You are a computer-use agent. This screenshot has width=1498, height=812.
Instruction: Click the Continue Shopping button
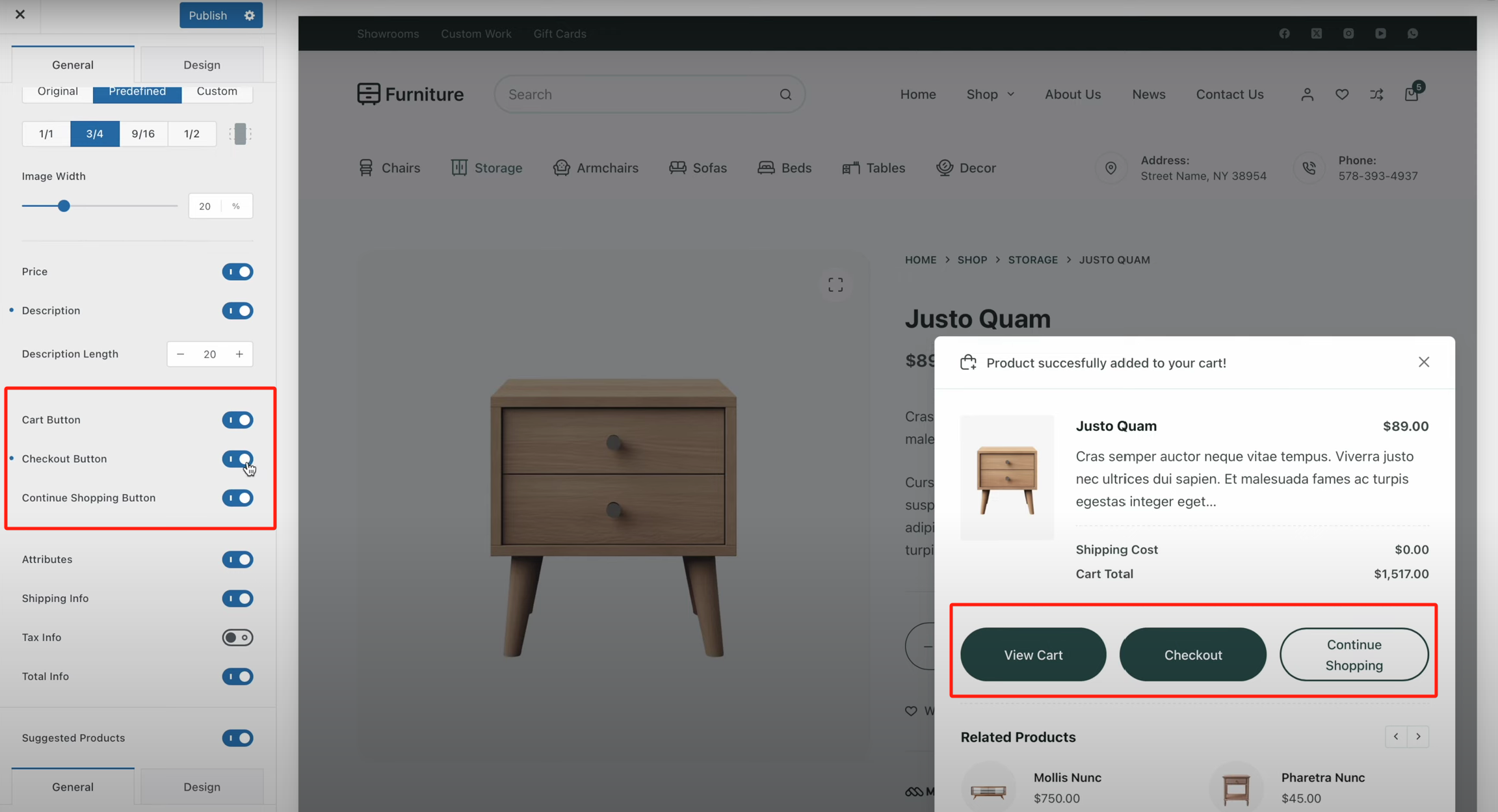1354,655
